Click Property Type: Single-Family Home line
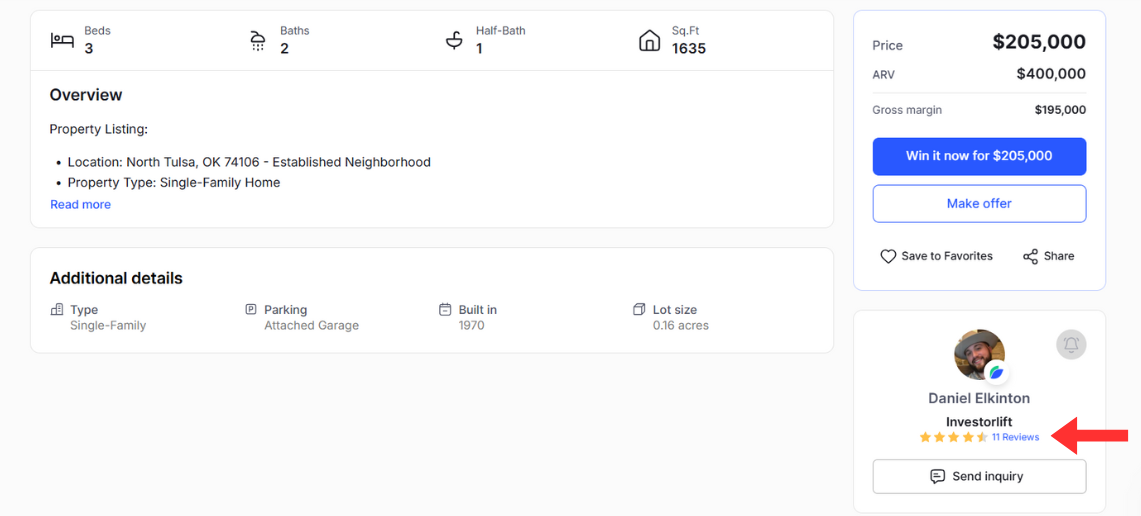The width and height of the screenshot is (1141, 516). point(174,183)
